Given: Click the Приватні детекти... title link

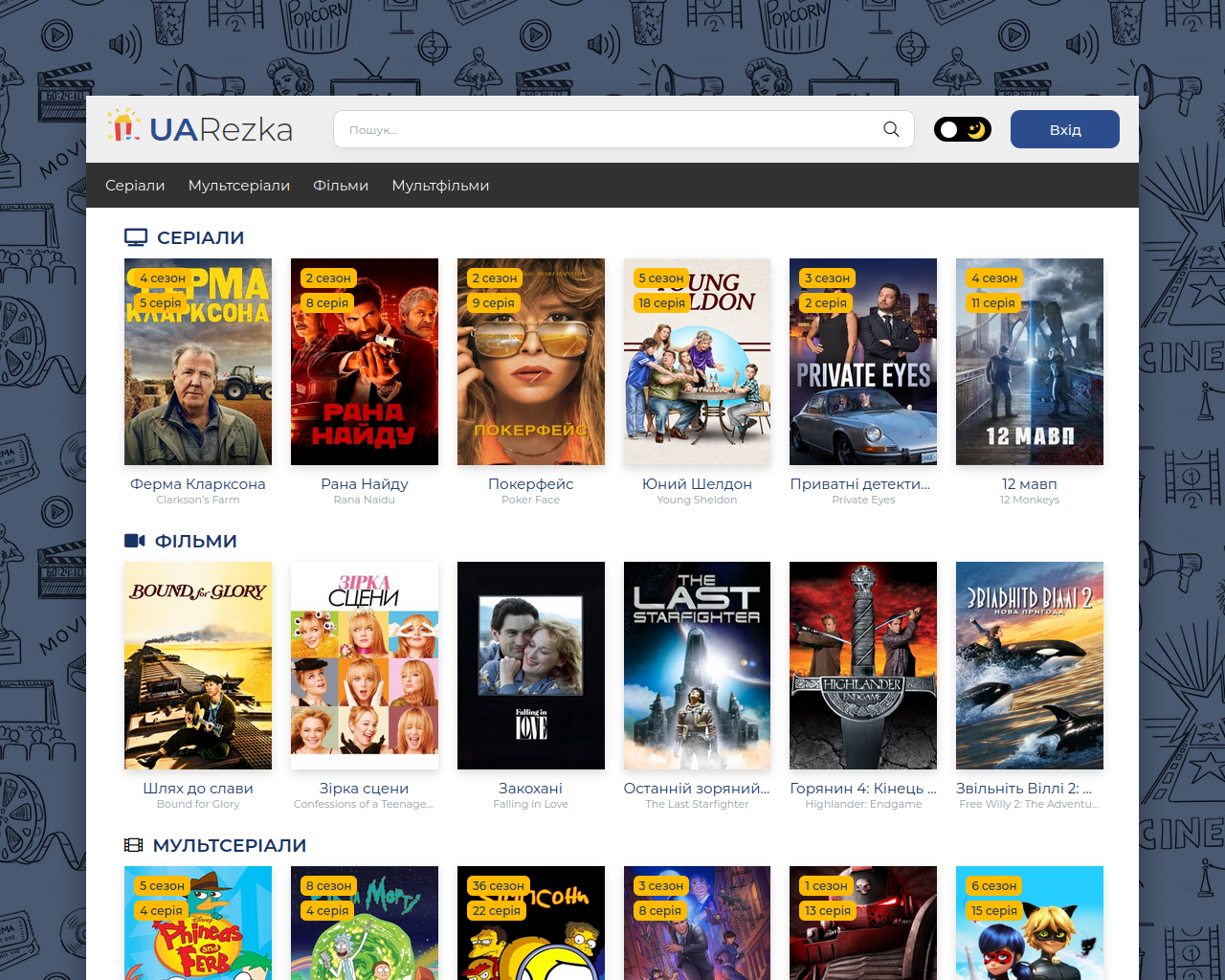Looking at the screenshot, I should (860, 484).
